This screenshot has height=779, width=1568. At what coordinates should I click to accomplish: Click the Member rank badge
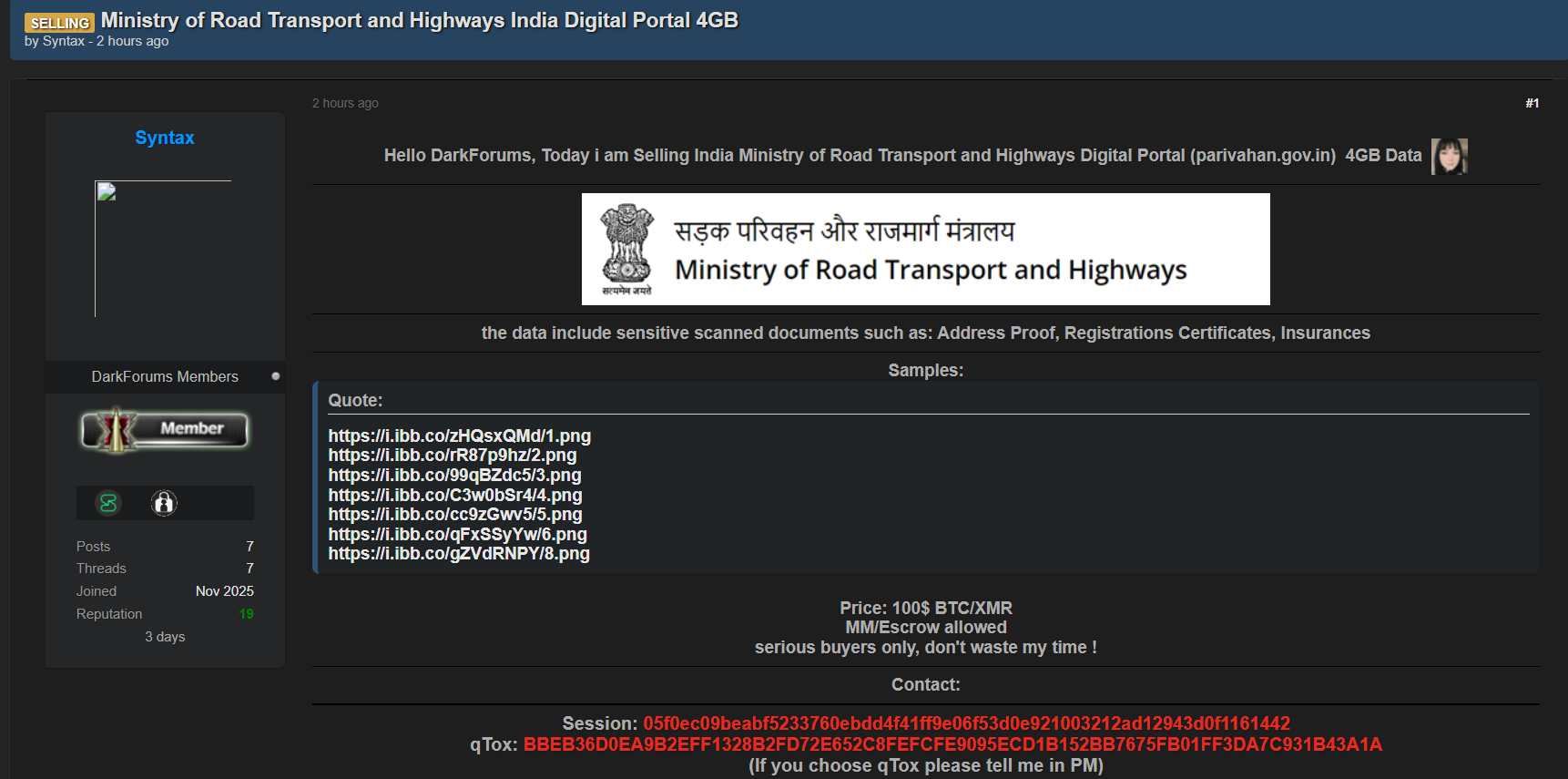tap(165, 430)
